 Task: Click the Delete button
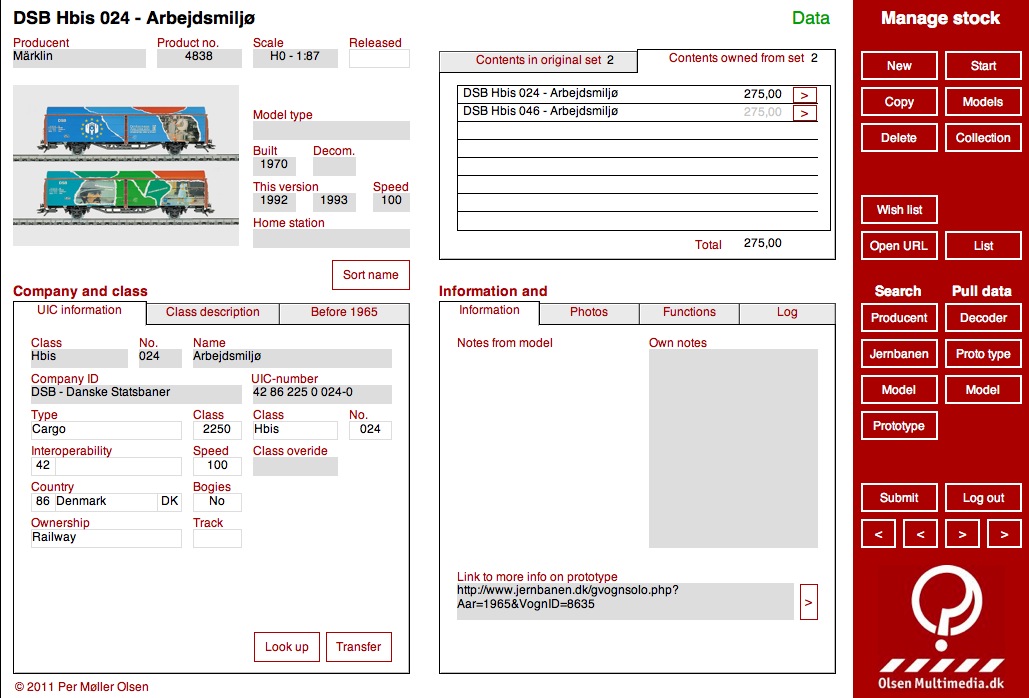[x=899, y=138]
